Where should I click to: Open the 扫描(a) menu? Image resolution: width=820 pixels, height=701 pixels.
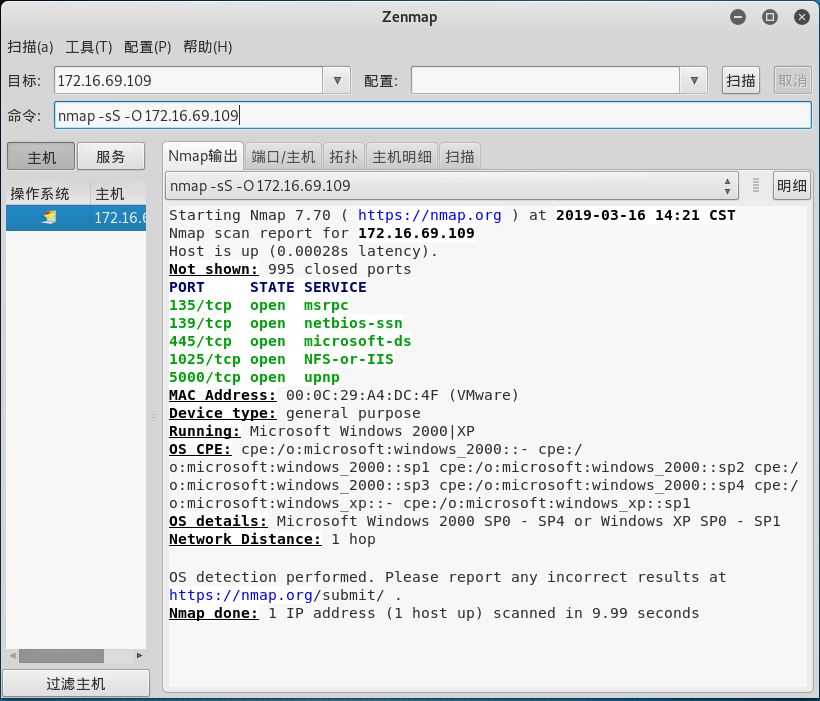(x=30, y=47)
